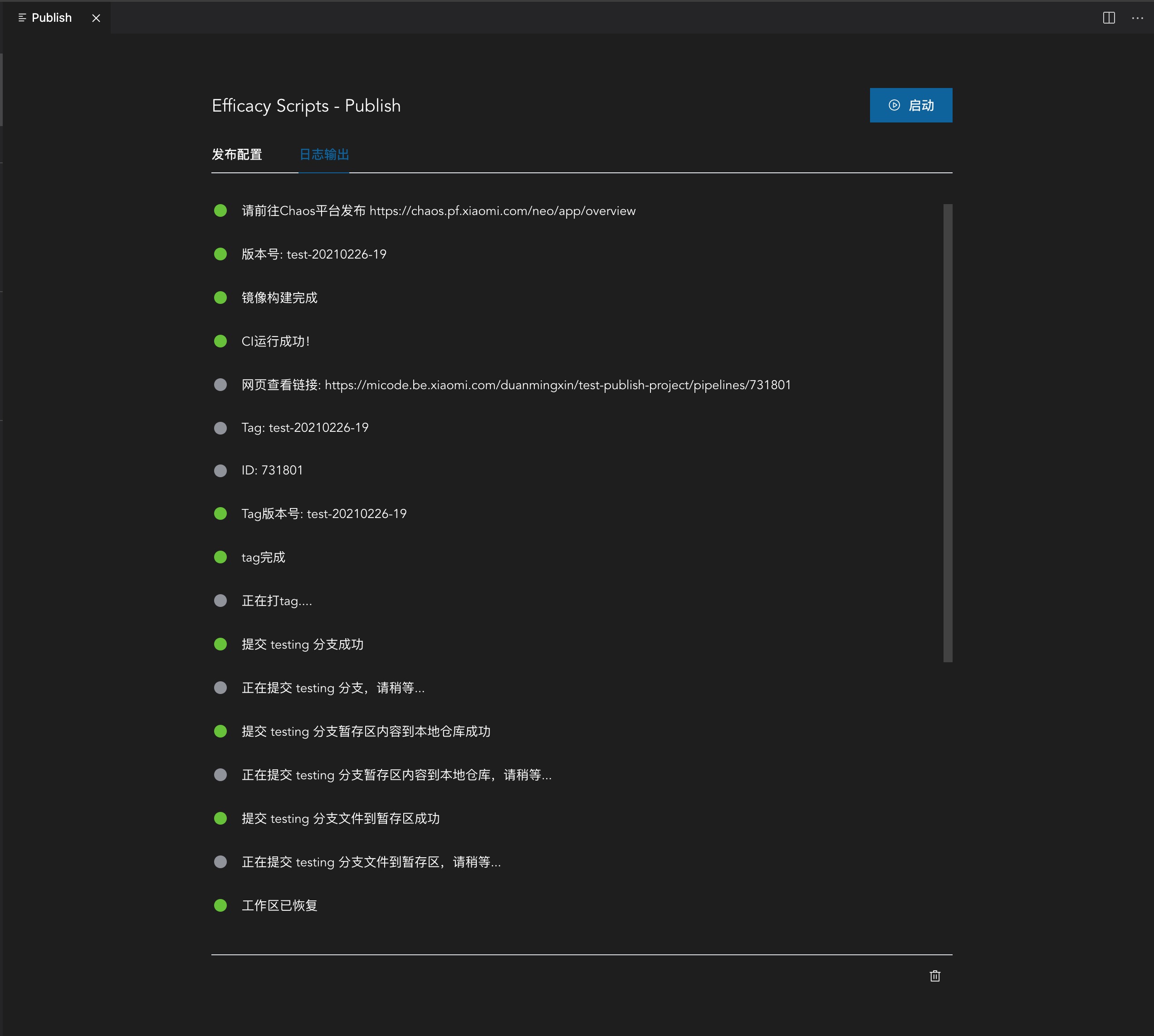Close the Publish editor tab
The image size is (1154, 1036).
(96, 18)
